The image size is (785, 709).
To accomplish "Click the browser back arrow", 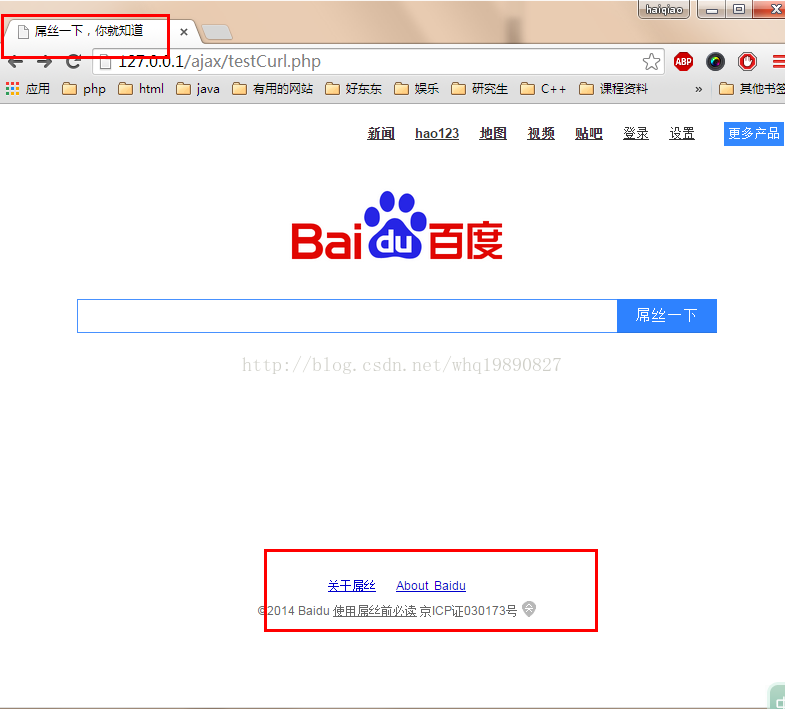I will tap(15, 62).
